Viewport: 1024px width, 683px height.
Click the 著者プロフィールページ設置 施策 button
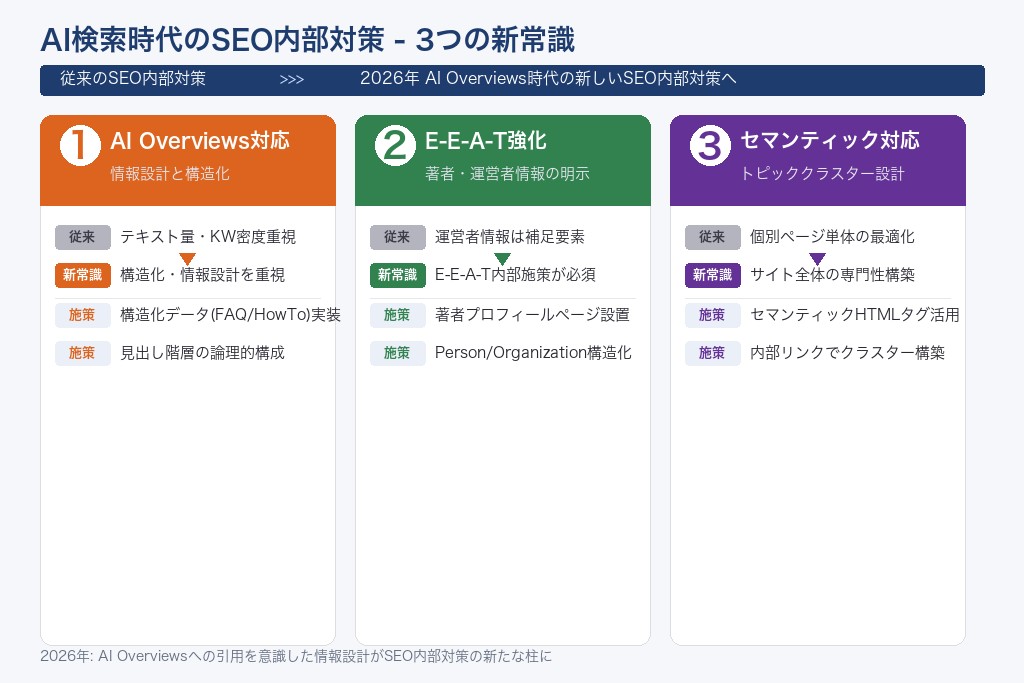(x=397, y=315)
